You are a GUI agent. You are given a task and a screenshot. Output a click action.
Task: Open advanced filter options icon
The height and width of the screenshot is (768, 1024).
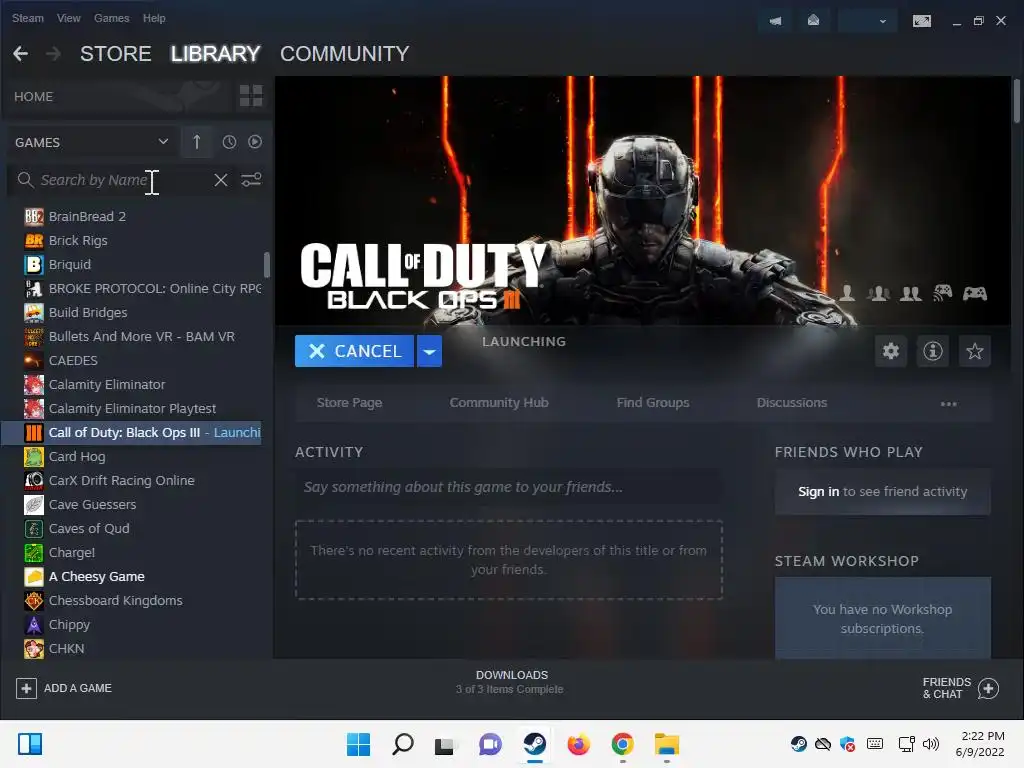(251, 180)
